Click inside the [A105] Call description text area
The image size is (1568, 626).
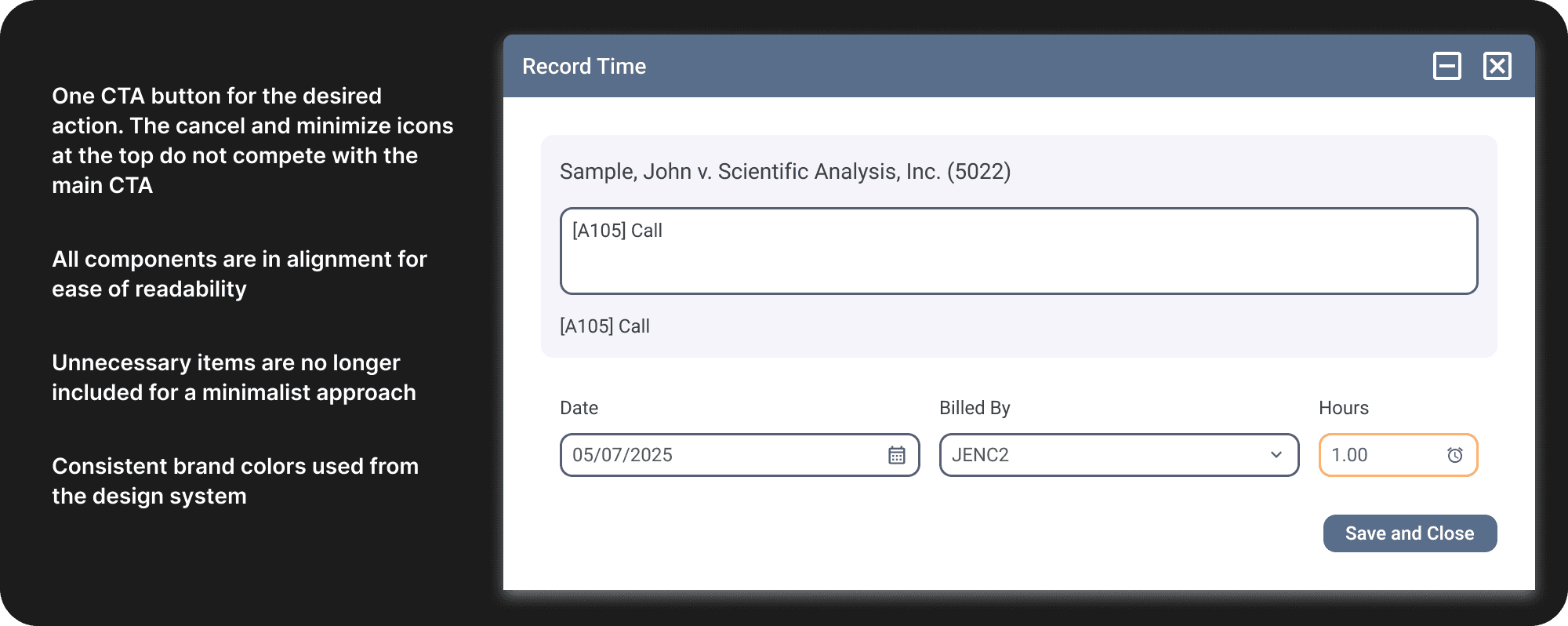(1018, 251)
